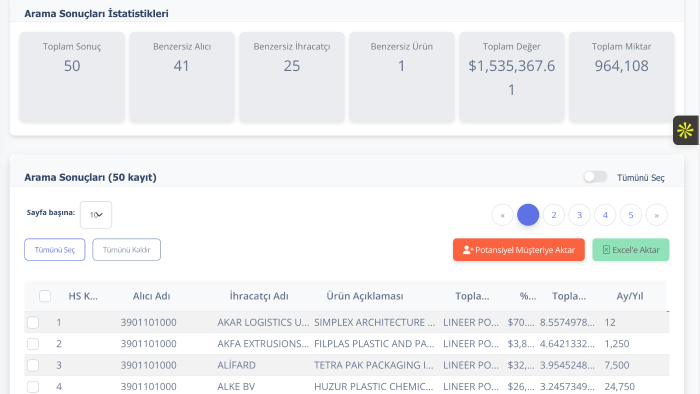This screenshot has width=700, height=394.
Task: Click the Toplam Sonuç 50 stat card
Action: [72, 77]
